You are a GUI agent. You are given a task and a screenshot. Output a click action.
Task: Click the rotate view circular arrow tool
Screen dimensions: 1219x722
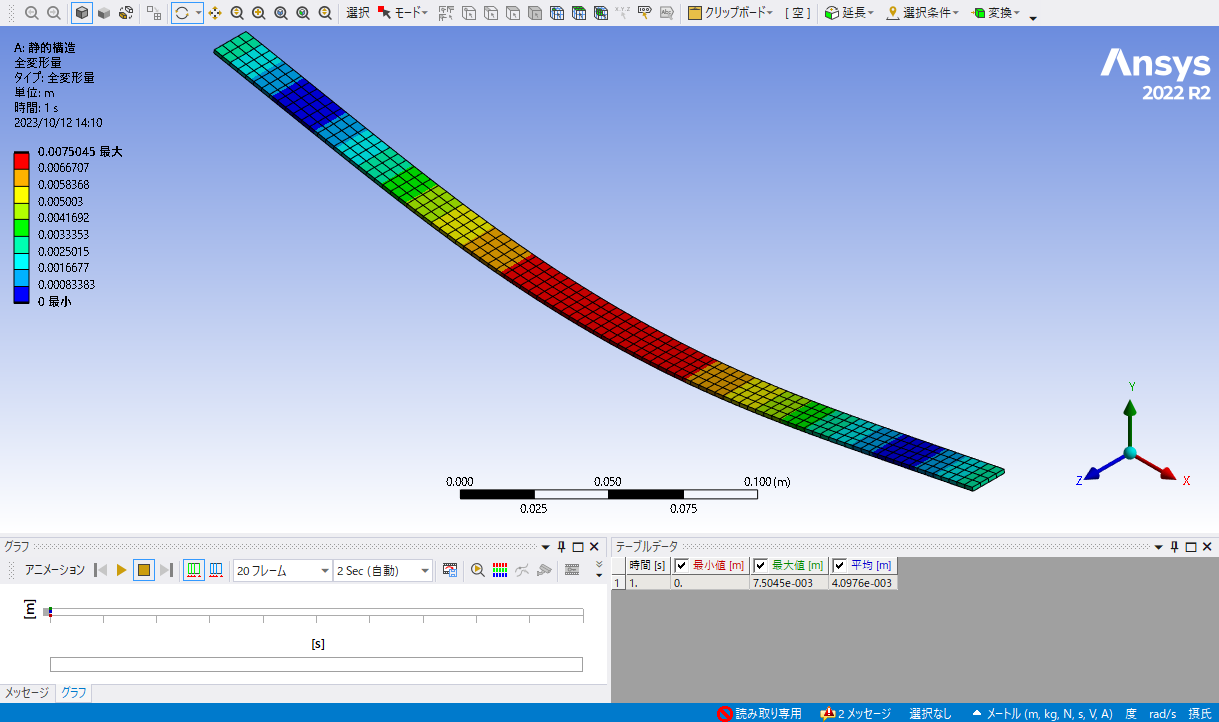182,13
